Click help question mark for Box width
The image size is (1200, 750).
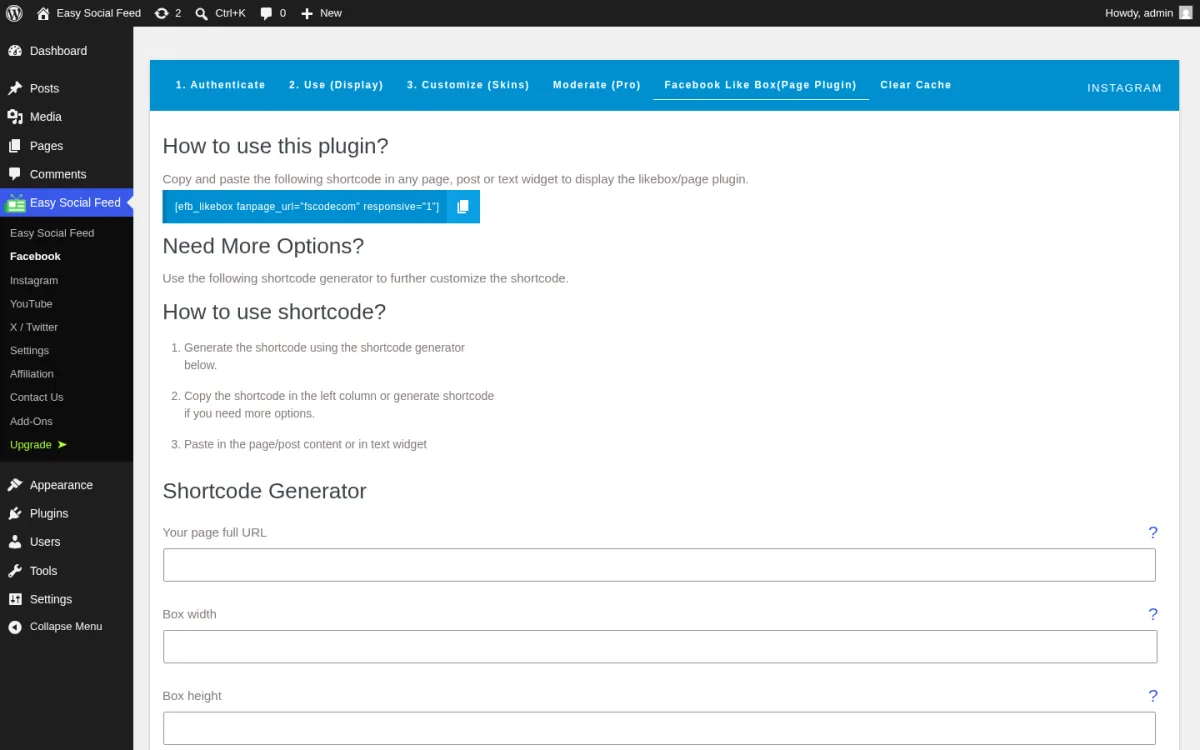coord(1153,615)
